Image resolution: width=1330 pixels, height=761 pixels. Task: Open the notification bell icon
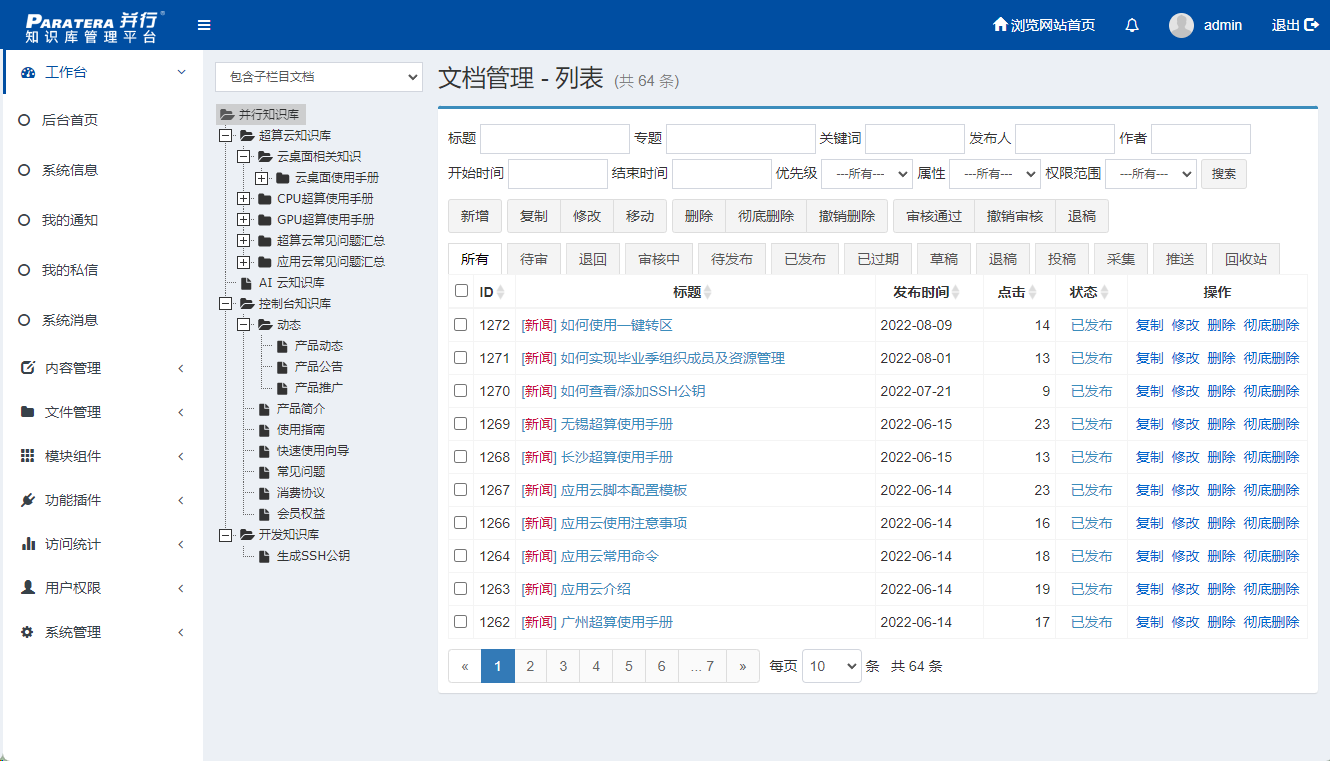click(x=1132, y=25)
